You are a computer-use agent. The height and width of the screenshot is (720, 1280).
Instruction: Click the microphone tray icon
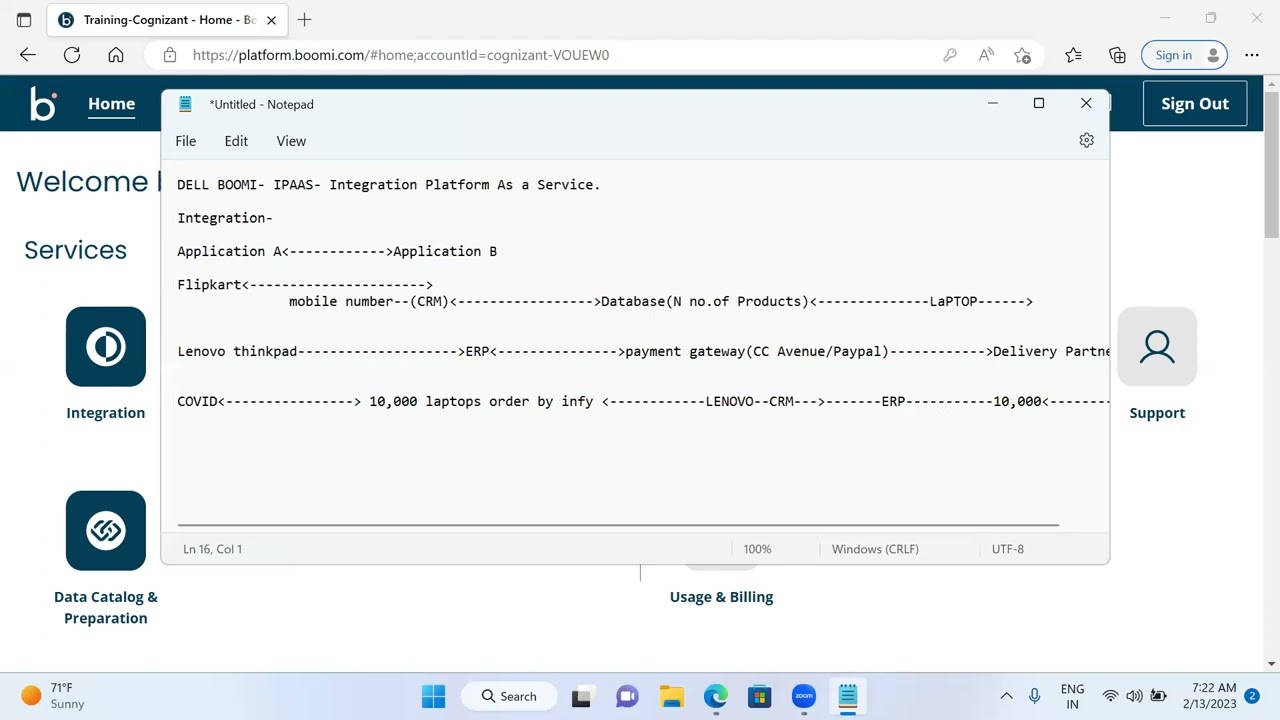1034,696
